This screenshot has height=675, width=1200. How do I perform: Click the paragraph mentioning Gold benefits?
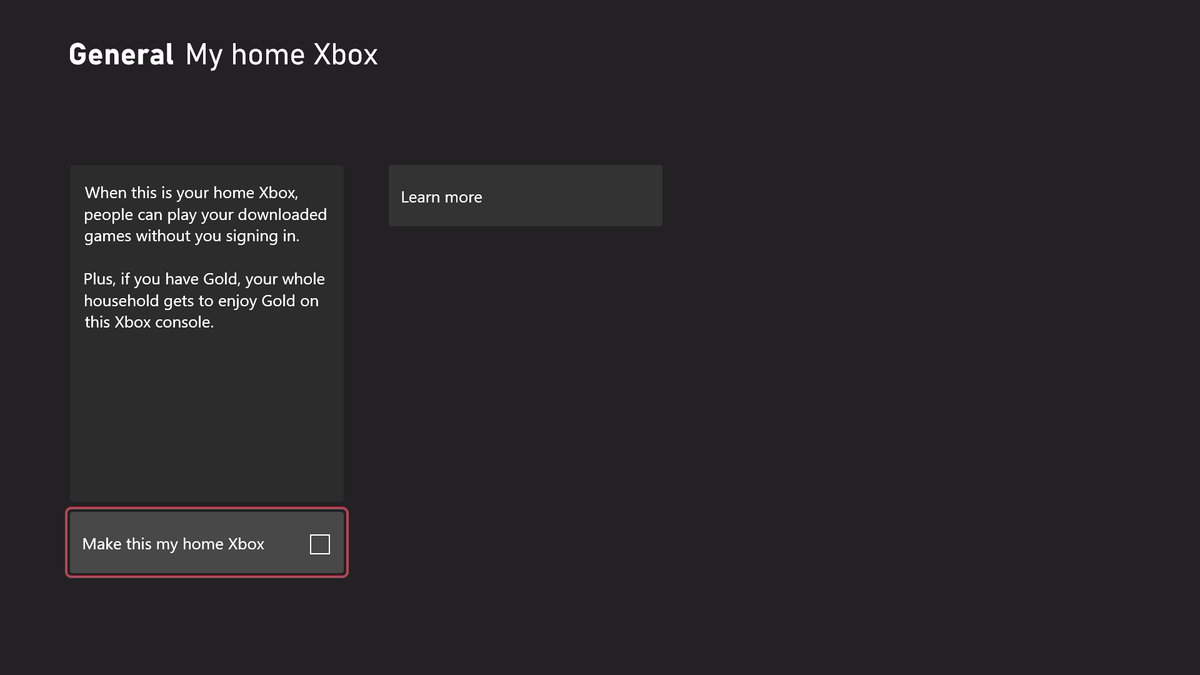(204, 300)
